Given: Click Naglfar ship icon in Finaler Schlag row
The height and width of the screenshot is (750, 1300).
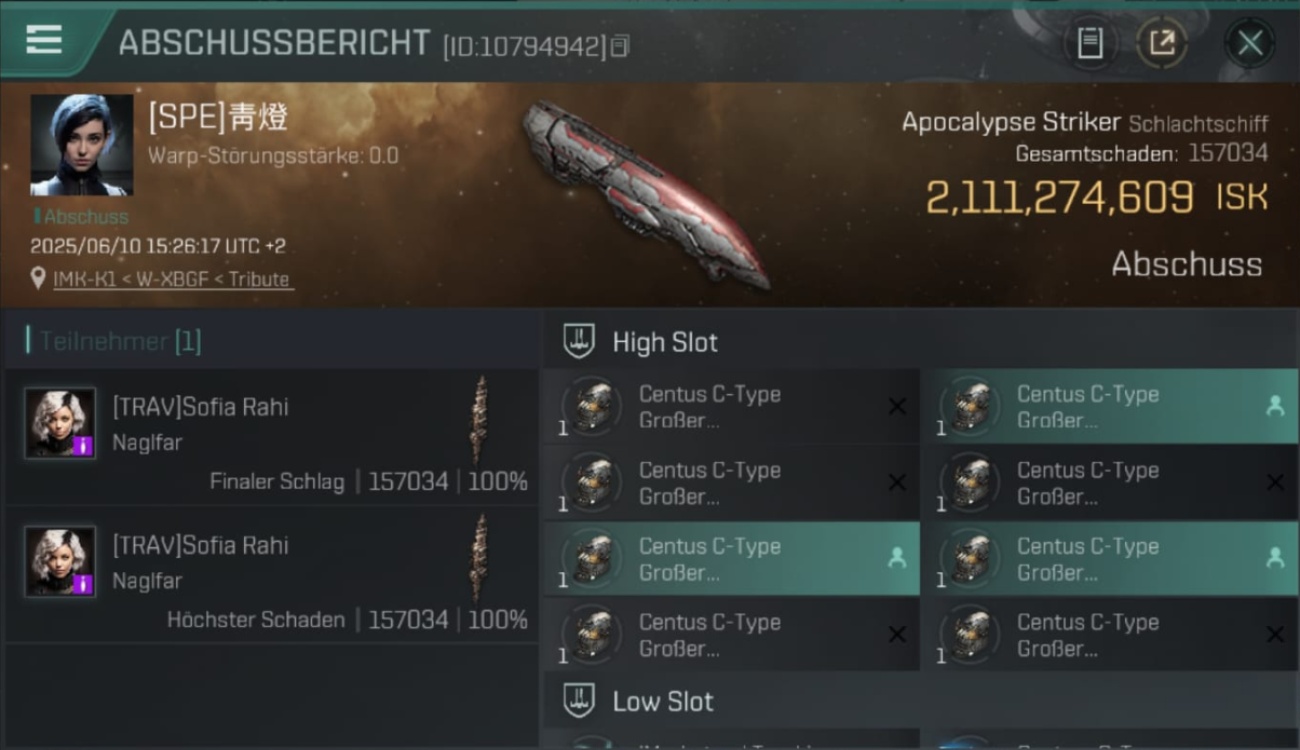Looking at the screenshot, I should pyautogui.click(x=481, y=419).
